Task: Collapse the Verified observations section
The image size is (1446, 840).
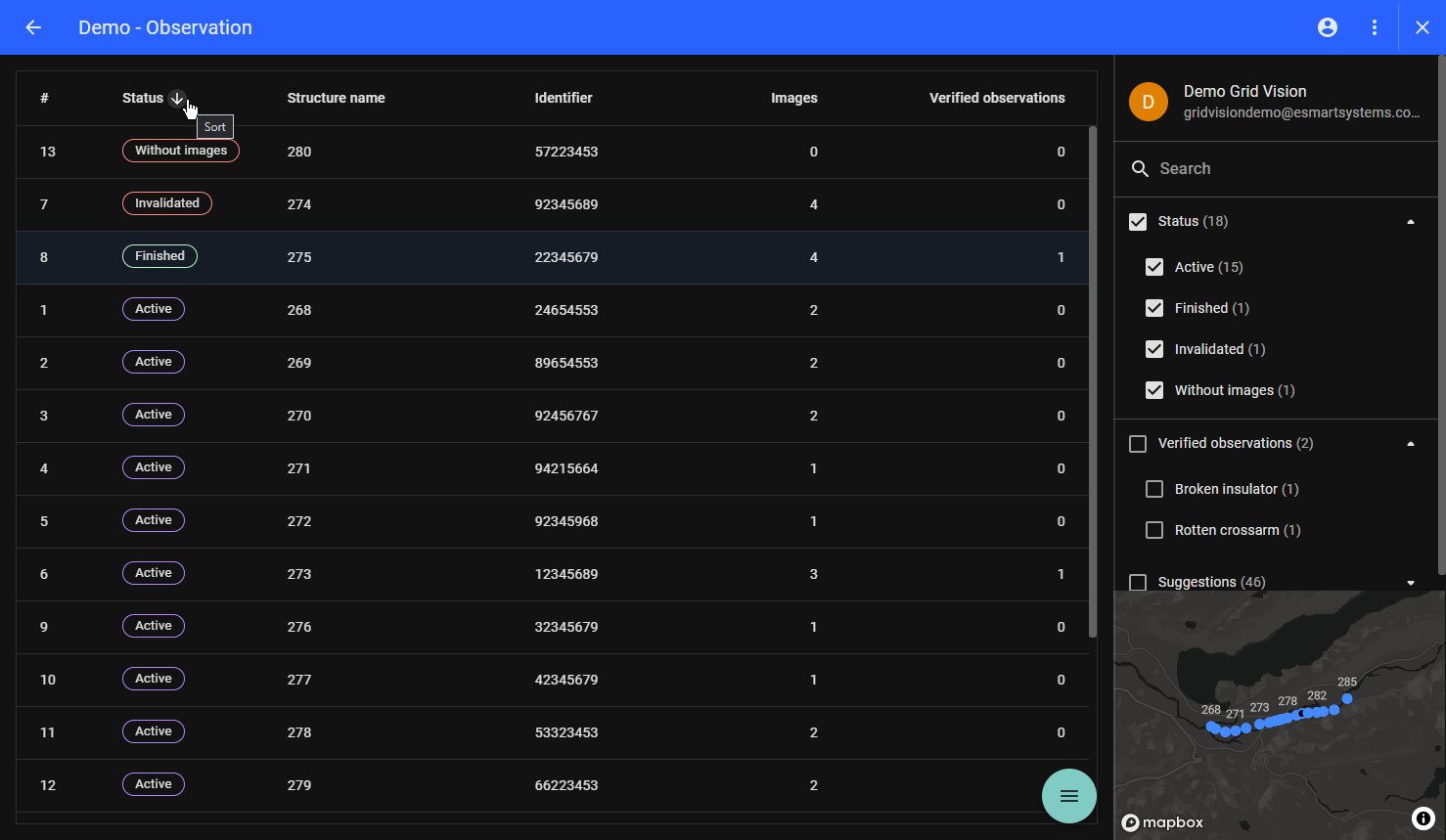Action: click(x=1410, y=444)
